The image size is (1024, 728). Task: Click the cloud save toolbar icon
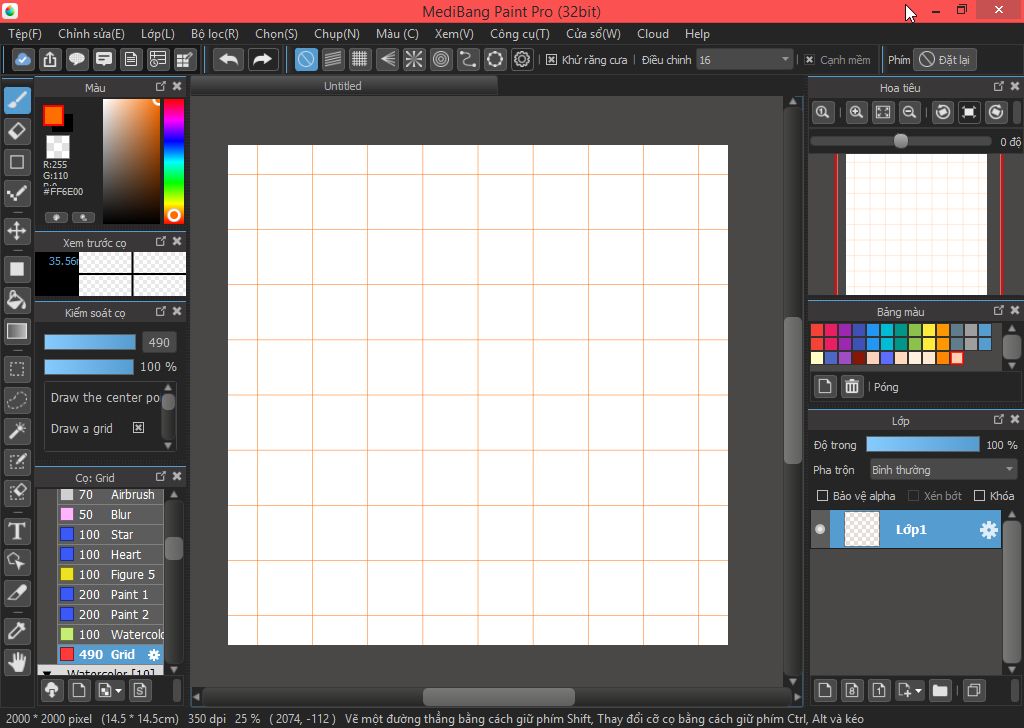[22, 59]
